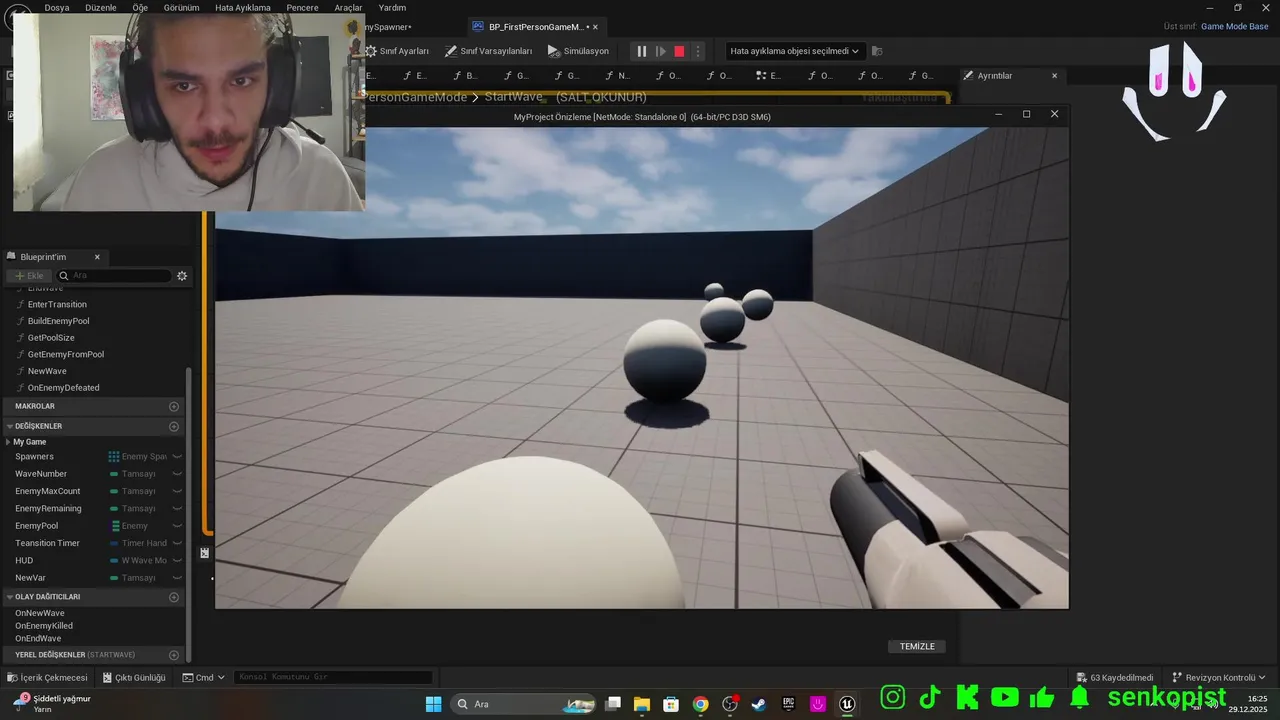Advance one frame with the step button

pyautogui.click(x=661, y=51)
